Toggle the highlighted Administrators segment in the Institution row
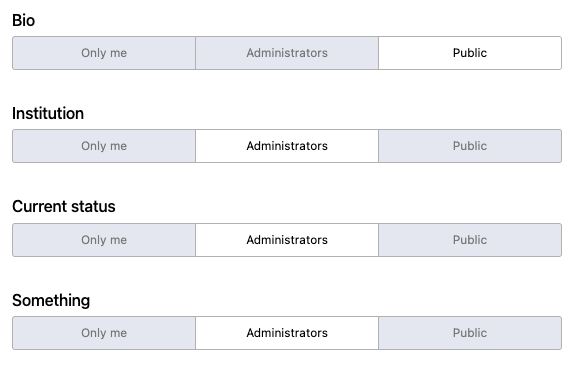 click(287, 146)
